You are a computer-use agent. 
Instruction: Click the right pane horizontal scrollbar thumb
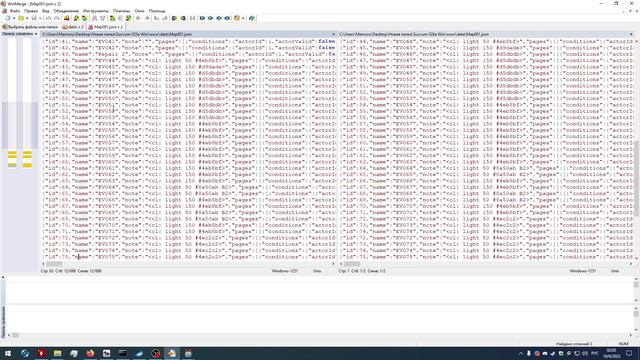click(x=351, y=264)
